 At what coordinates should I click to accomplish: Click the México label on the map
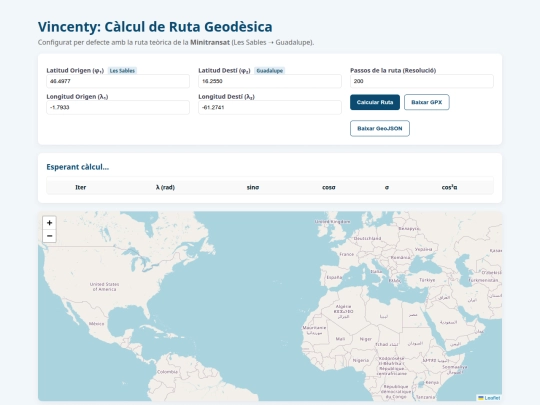pyautogui.click(x=96, y=324)
